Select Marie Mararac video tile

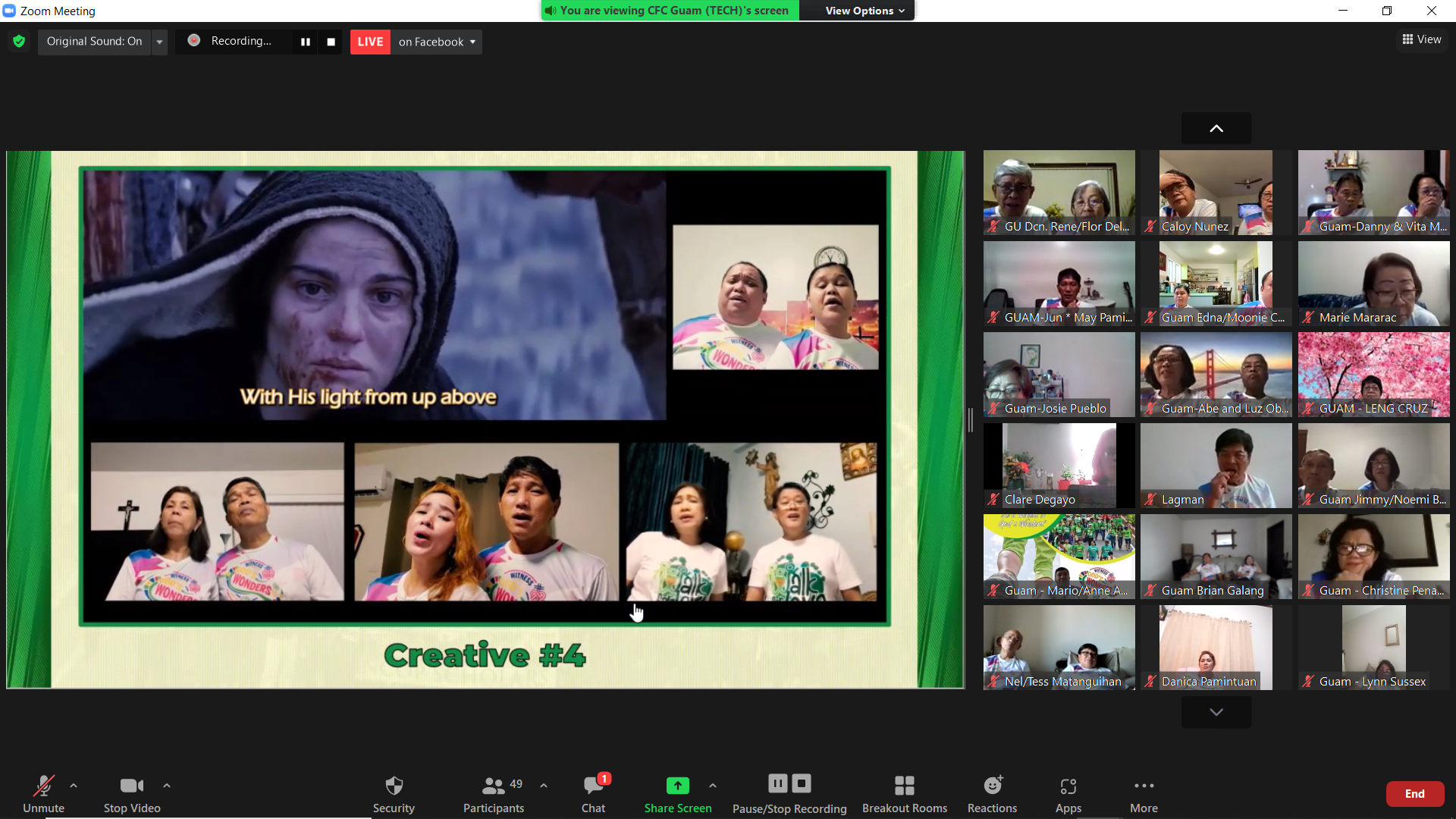click(1374, 284)
